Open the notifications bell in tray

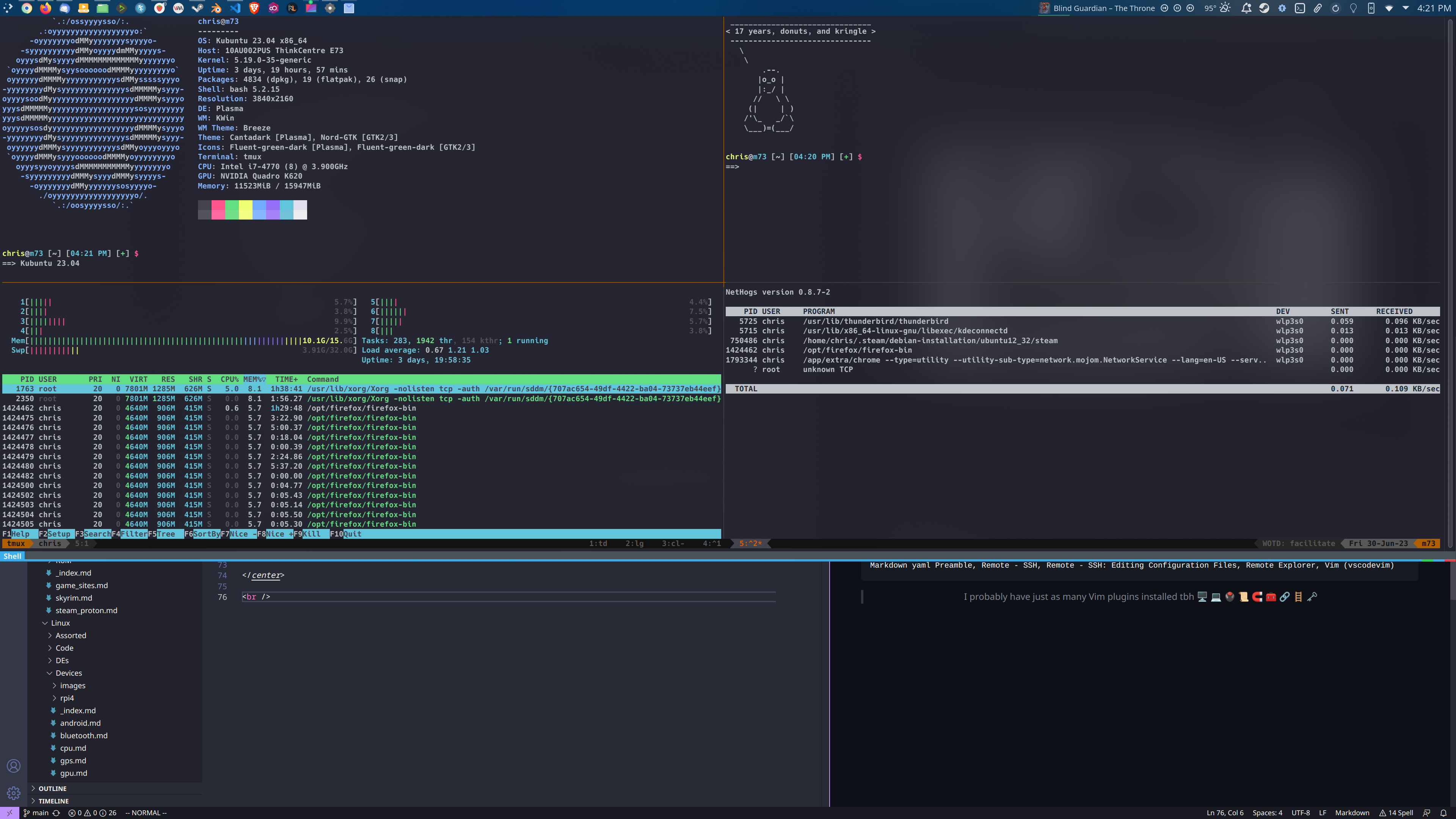1246,8
